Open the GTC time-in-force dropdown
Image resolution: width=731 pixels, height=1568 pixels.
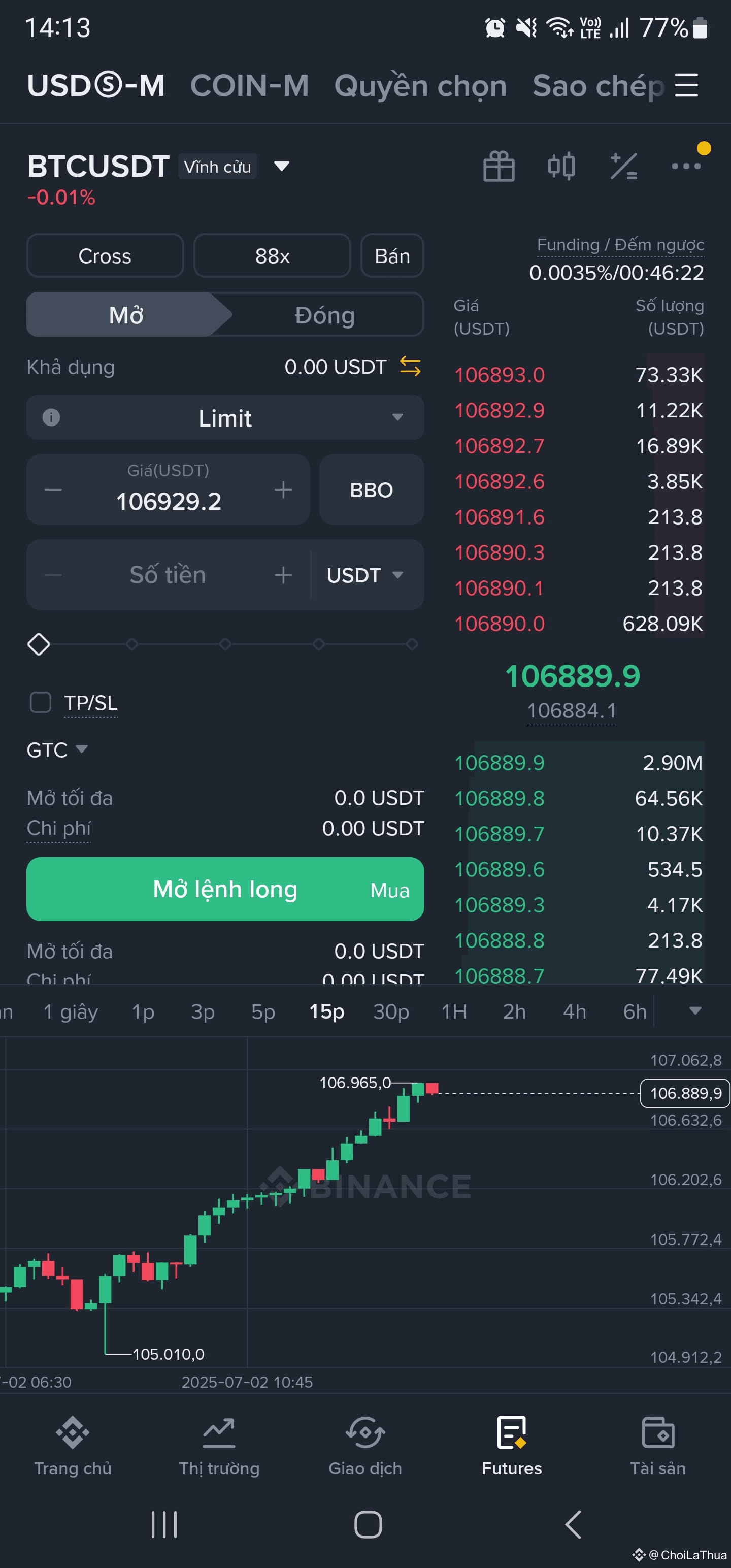click(x=57, y=750)
